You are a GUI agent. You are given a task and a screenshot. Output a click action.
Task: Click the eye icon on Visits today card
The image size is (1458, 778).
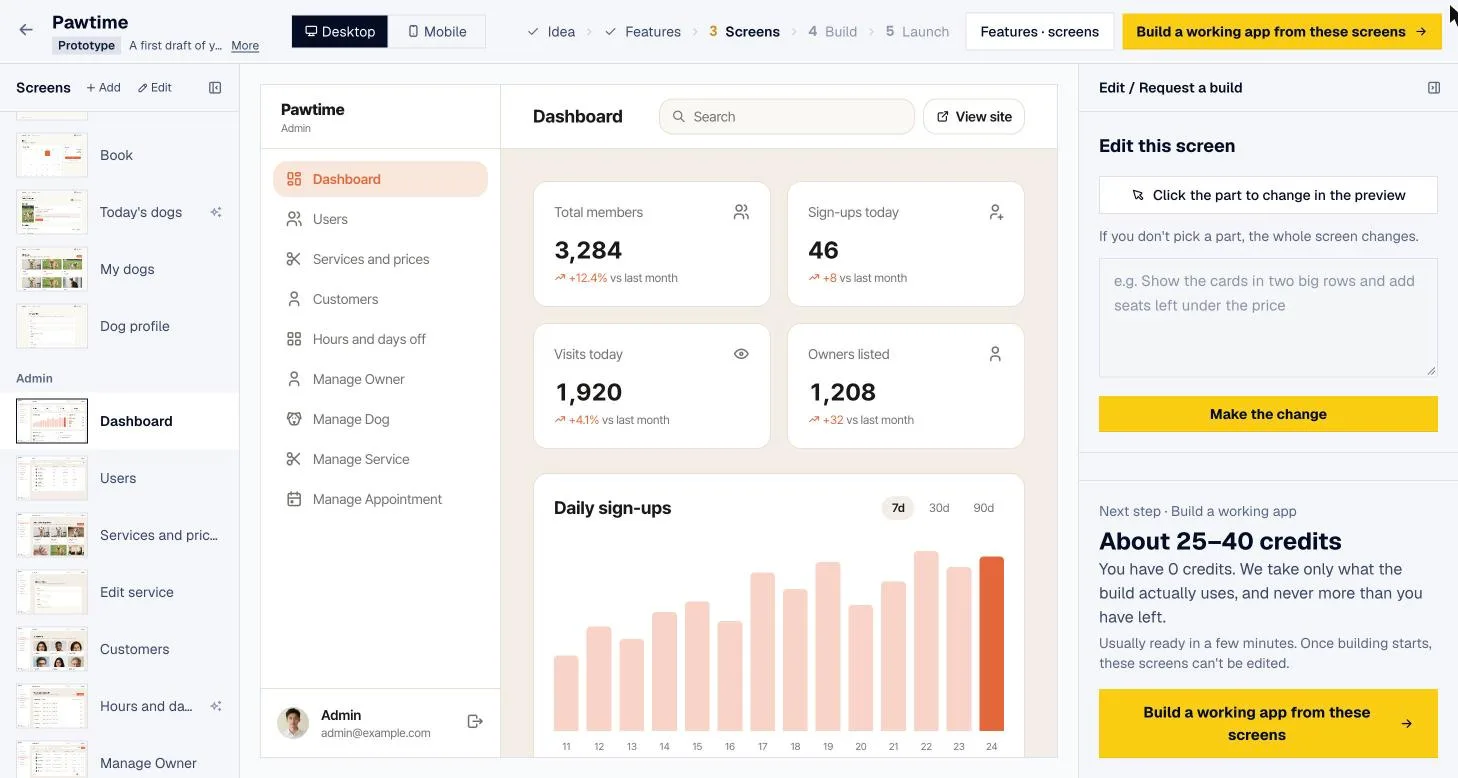[x=741, y=354]
